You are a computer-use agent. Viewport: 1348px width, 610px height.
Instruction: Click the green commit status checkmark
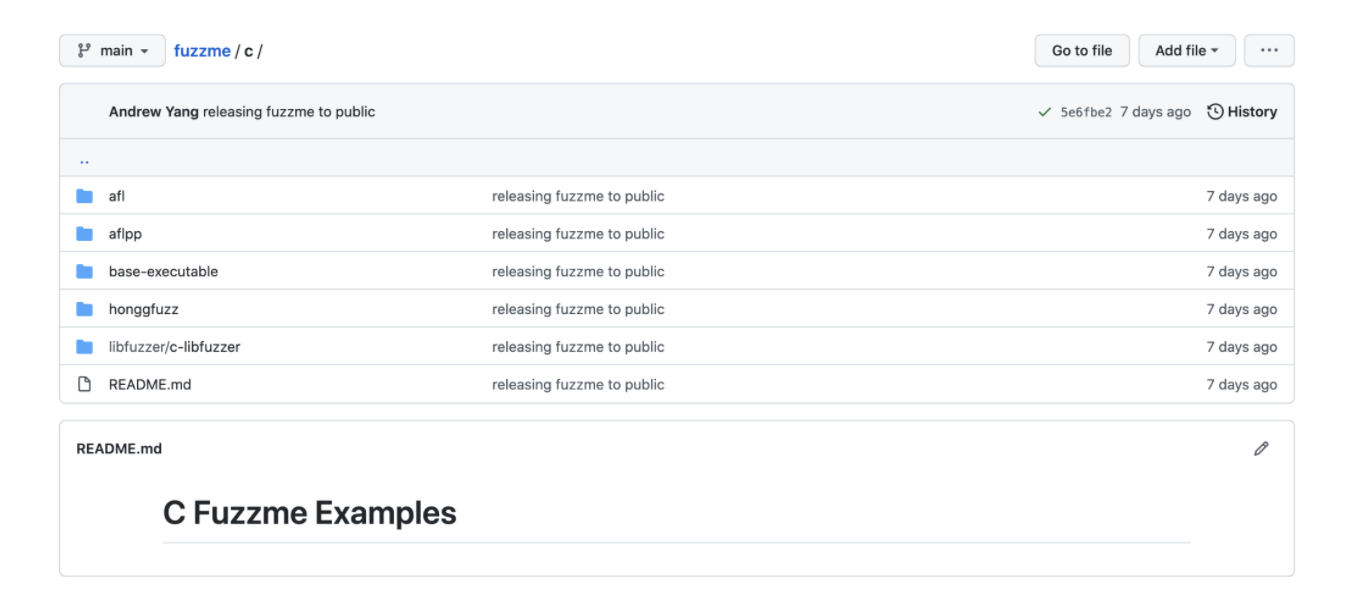(1044, 112)
